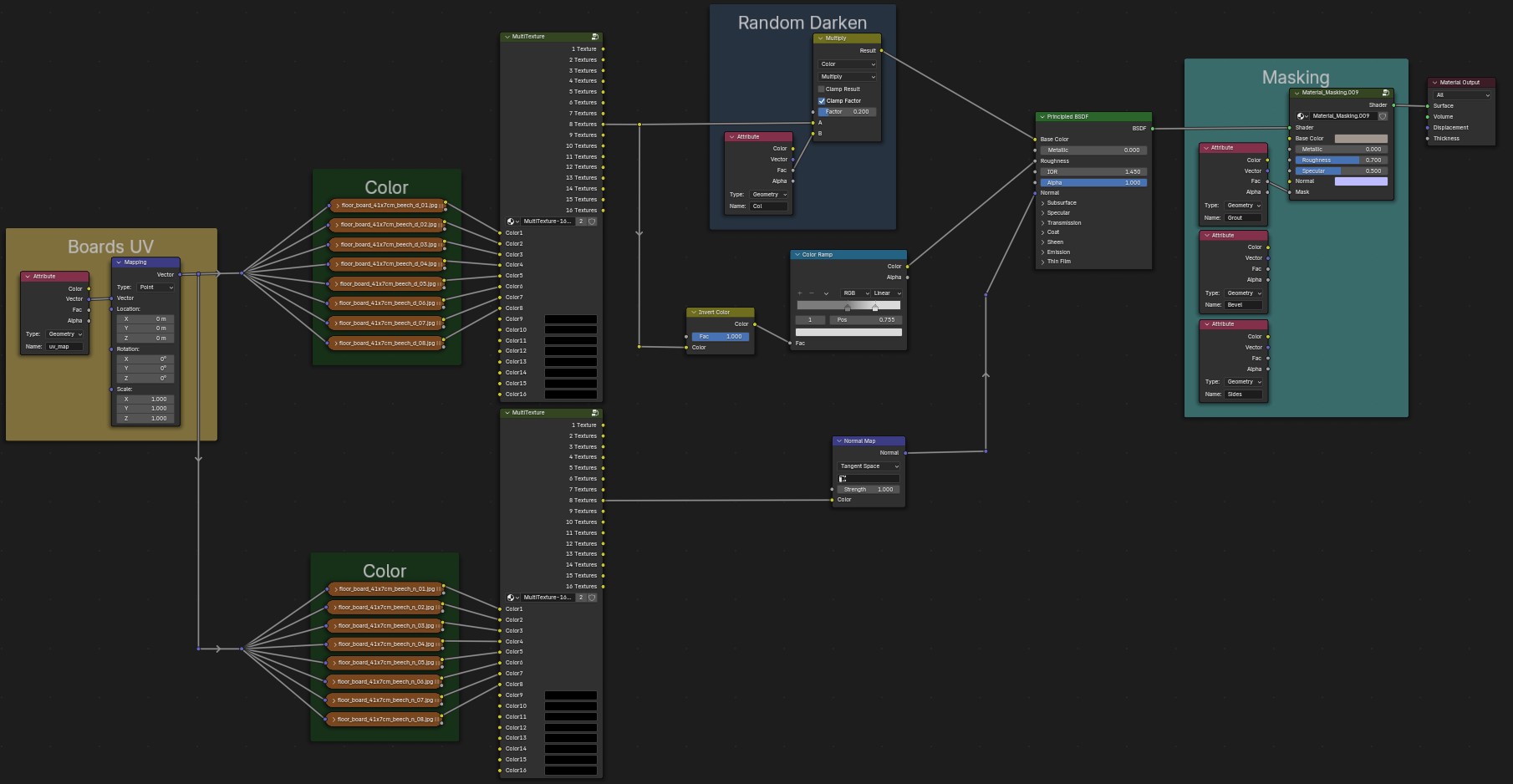Open the Tangent Space dropdown in Normal Map
The width and height of the screenshot is (1513, 784).
pos(869,466)
